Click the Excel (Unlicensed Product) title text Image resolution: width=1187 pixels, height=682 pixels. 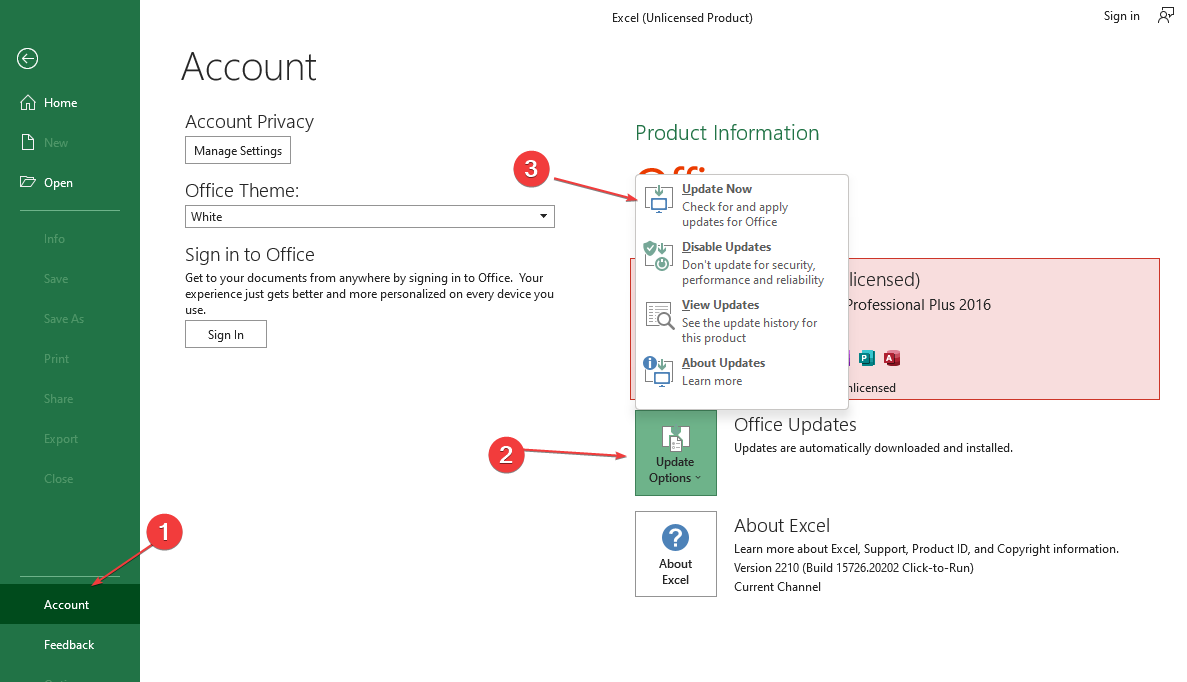point(682,17)
